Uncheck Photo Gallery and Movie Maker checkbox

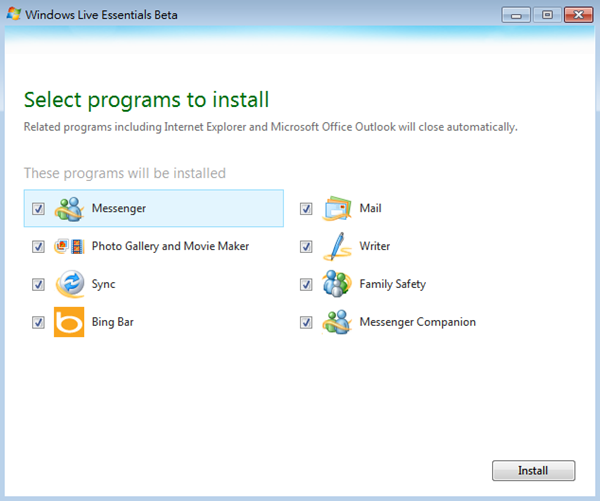coord(38,246)
